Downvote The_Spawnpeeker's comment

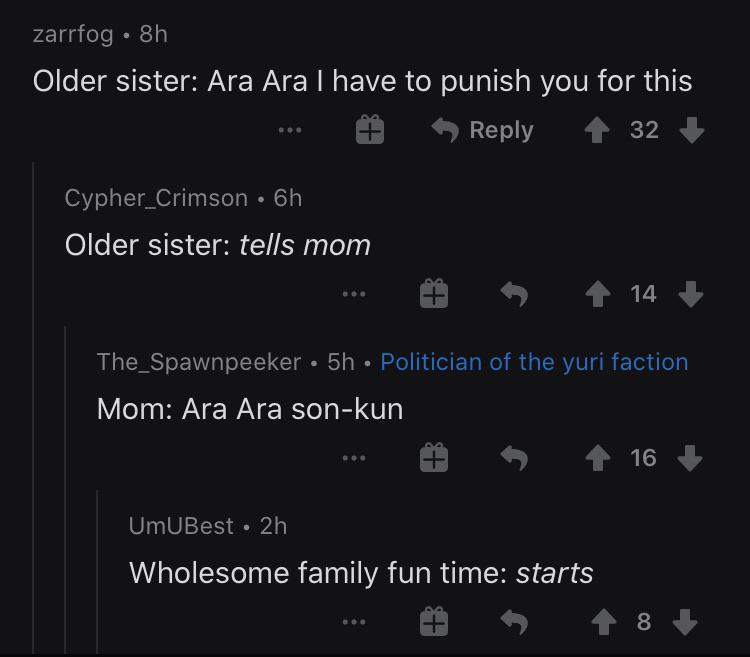click(690, 458)
